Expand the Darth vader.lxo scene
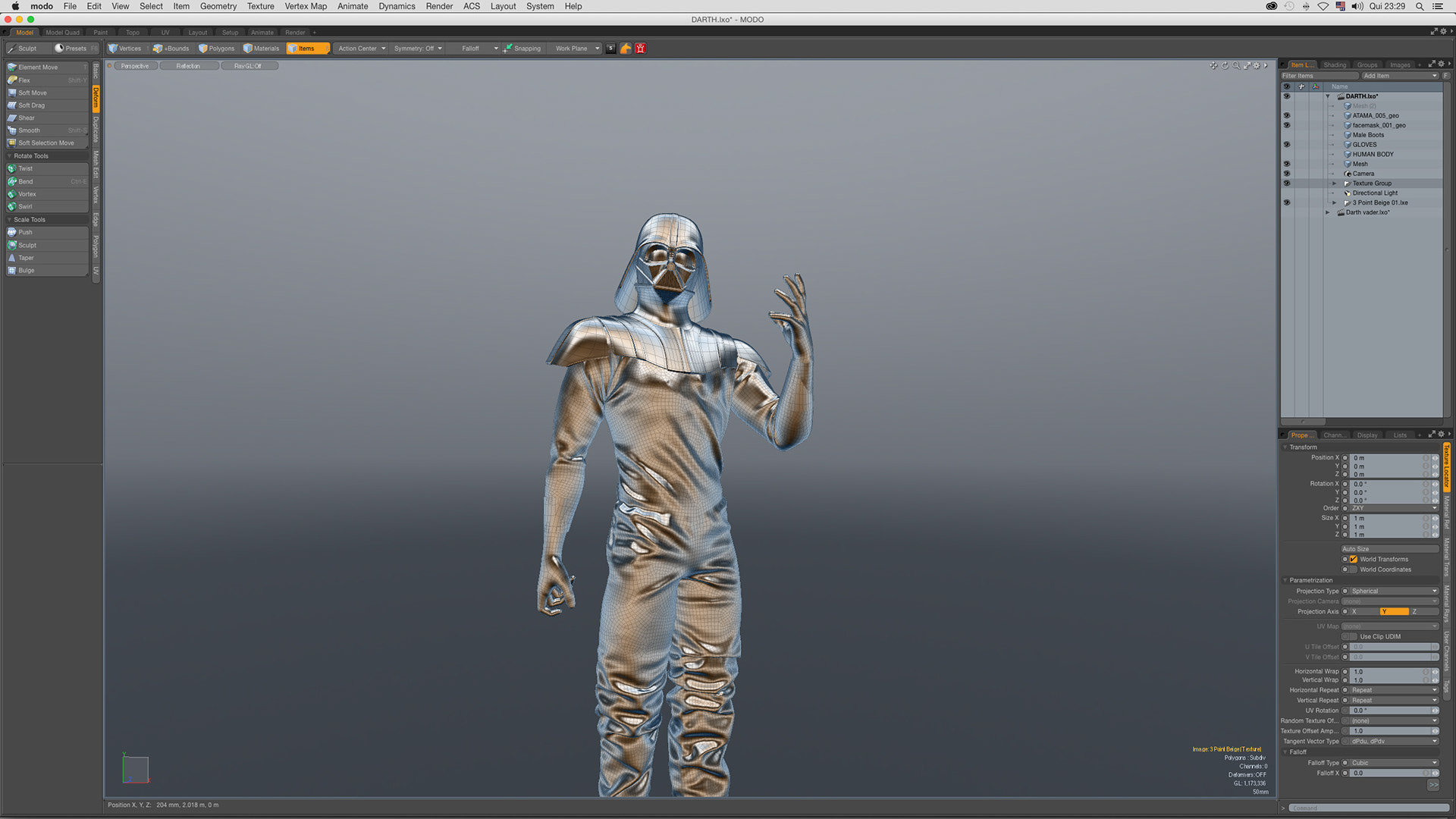The height and width of the screenshot is (819, 1456). [1328, 212]
